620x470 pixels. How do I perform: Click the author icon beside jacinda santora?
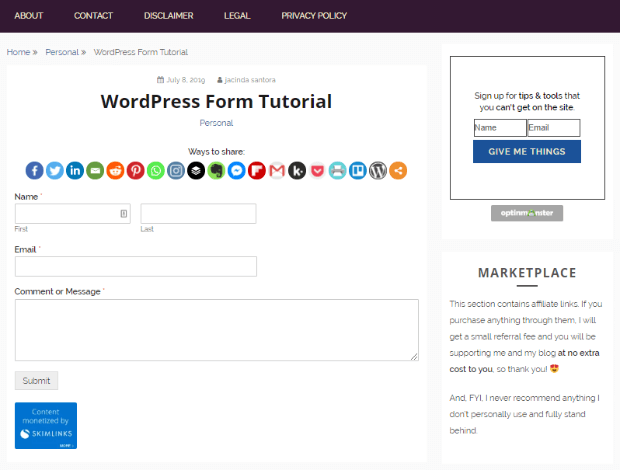pyautogui.click(x=220, y=80)
